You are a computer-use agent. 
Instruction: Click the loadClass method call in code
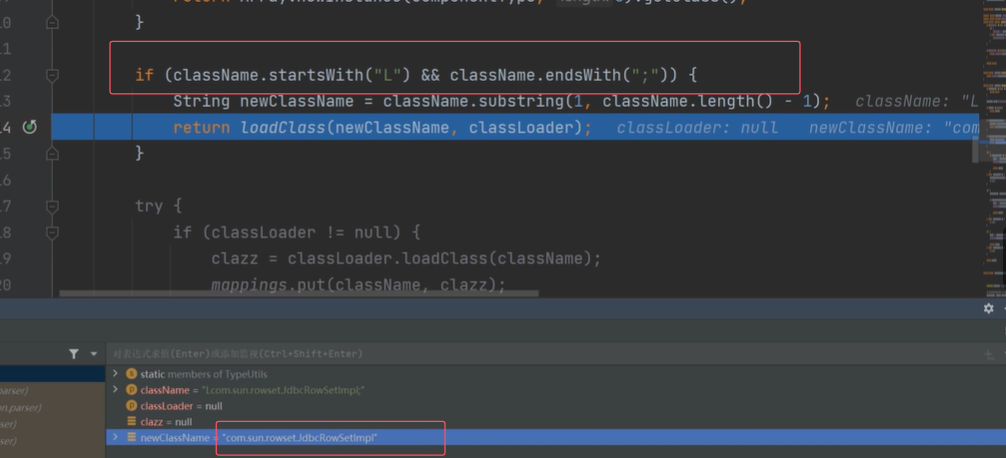click(282, 128)
